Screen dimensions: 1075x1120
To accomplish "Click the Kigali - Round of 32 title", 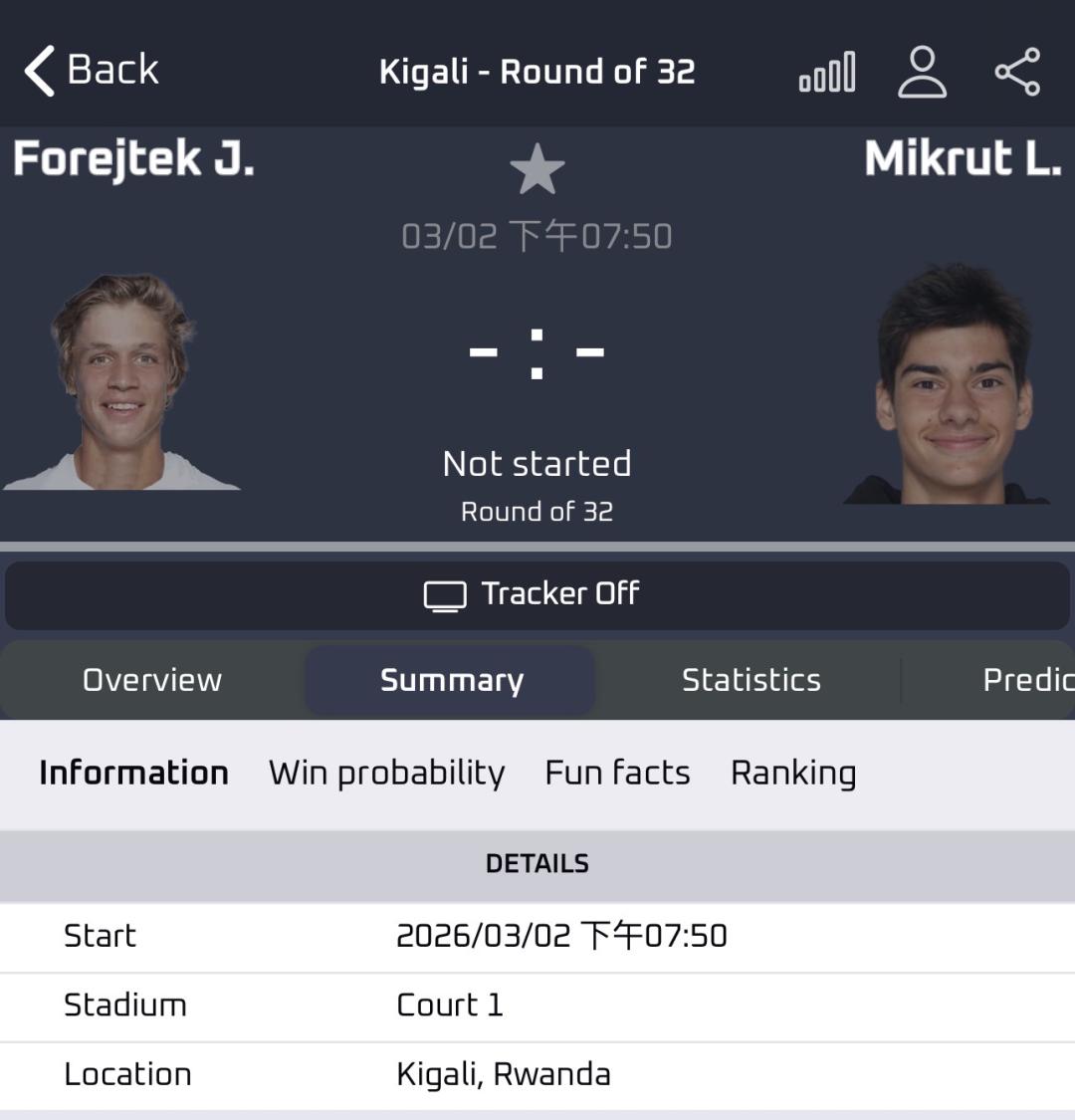I will pyautogui.click(x=537, y=73).
